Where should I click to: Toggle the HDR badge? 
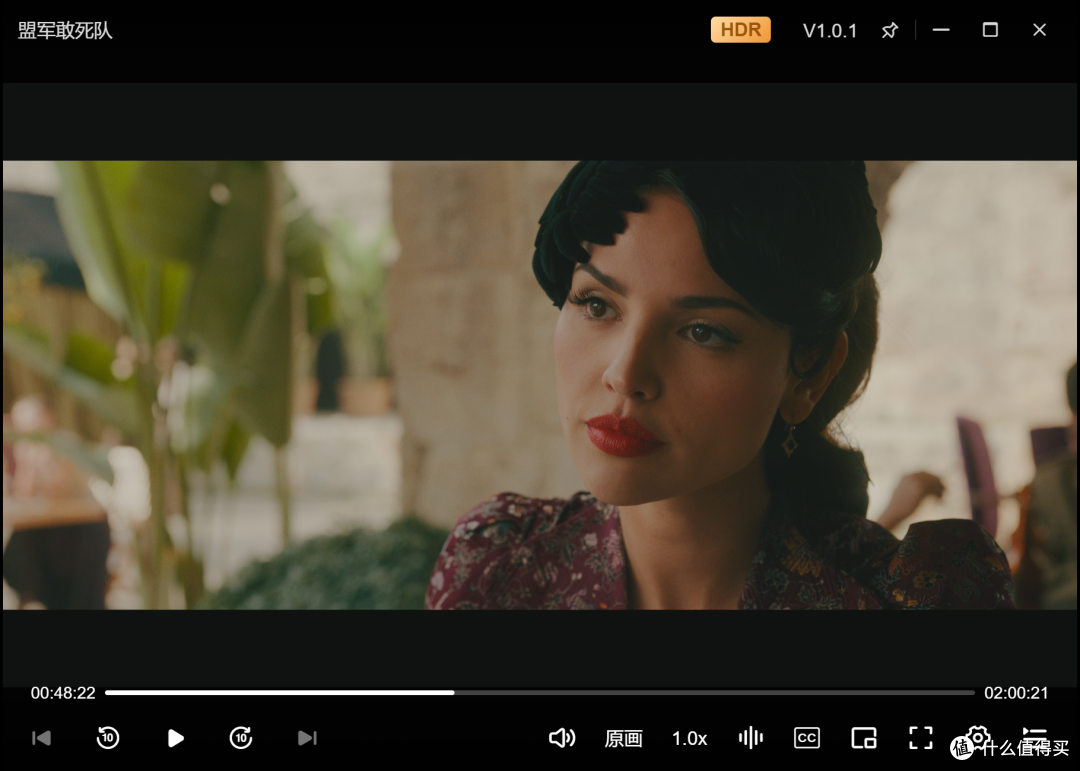coord(740,30)
